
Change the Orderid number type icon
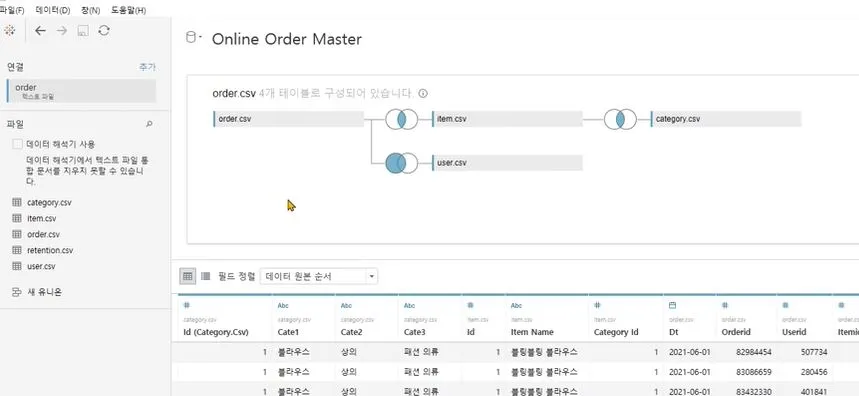[x=725, y=306]
